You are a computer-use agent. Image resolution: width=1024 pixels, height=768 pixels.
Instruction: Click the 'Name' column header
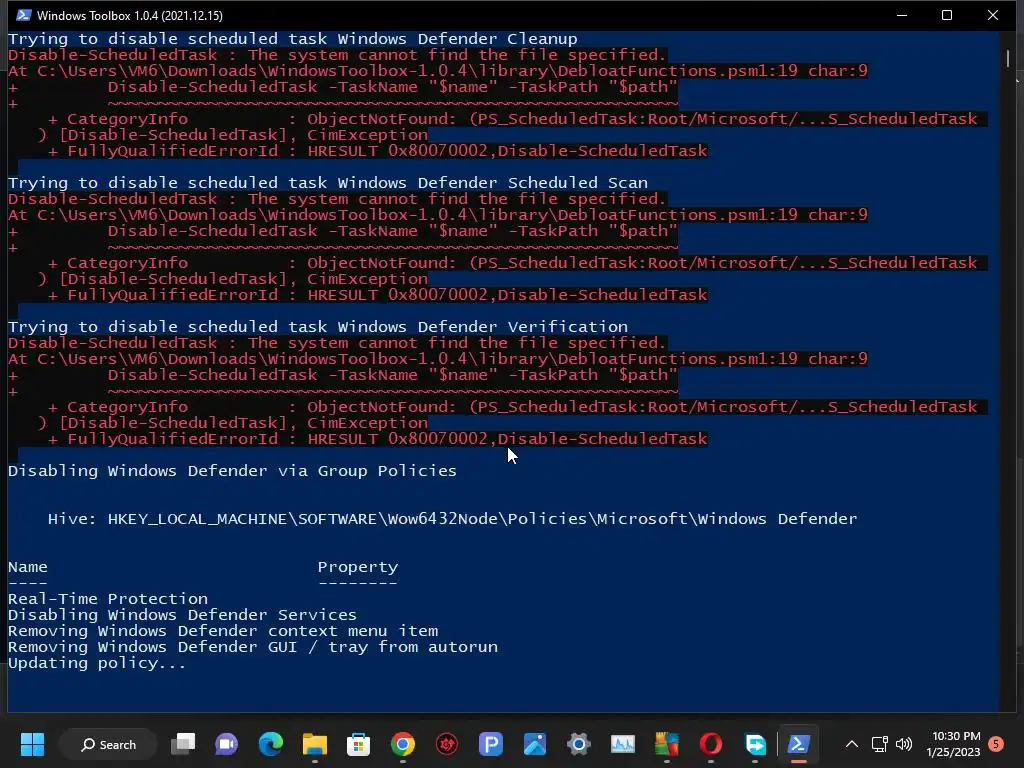pyautogui.click(x=27, y=567)
